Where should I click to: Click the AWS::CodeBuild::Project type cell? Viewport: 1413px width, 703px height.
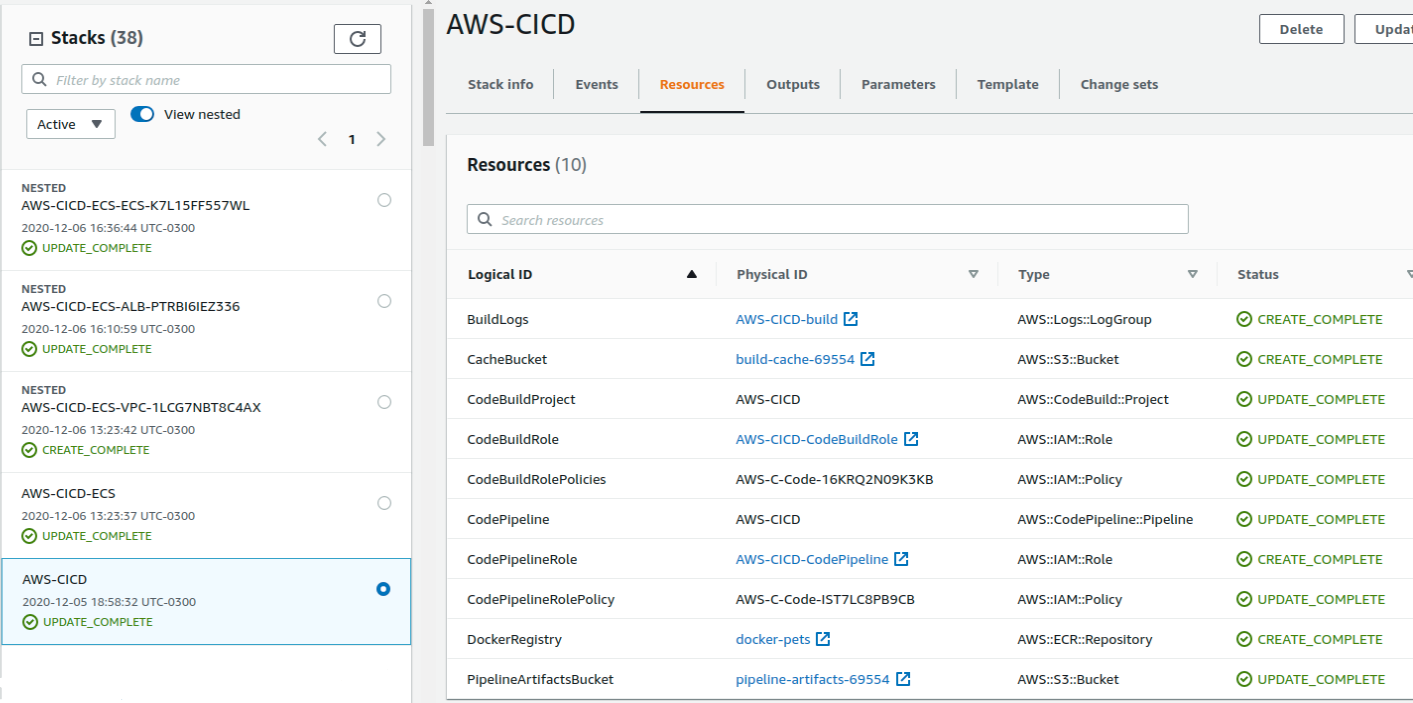(1093, 399)
